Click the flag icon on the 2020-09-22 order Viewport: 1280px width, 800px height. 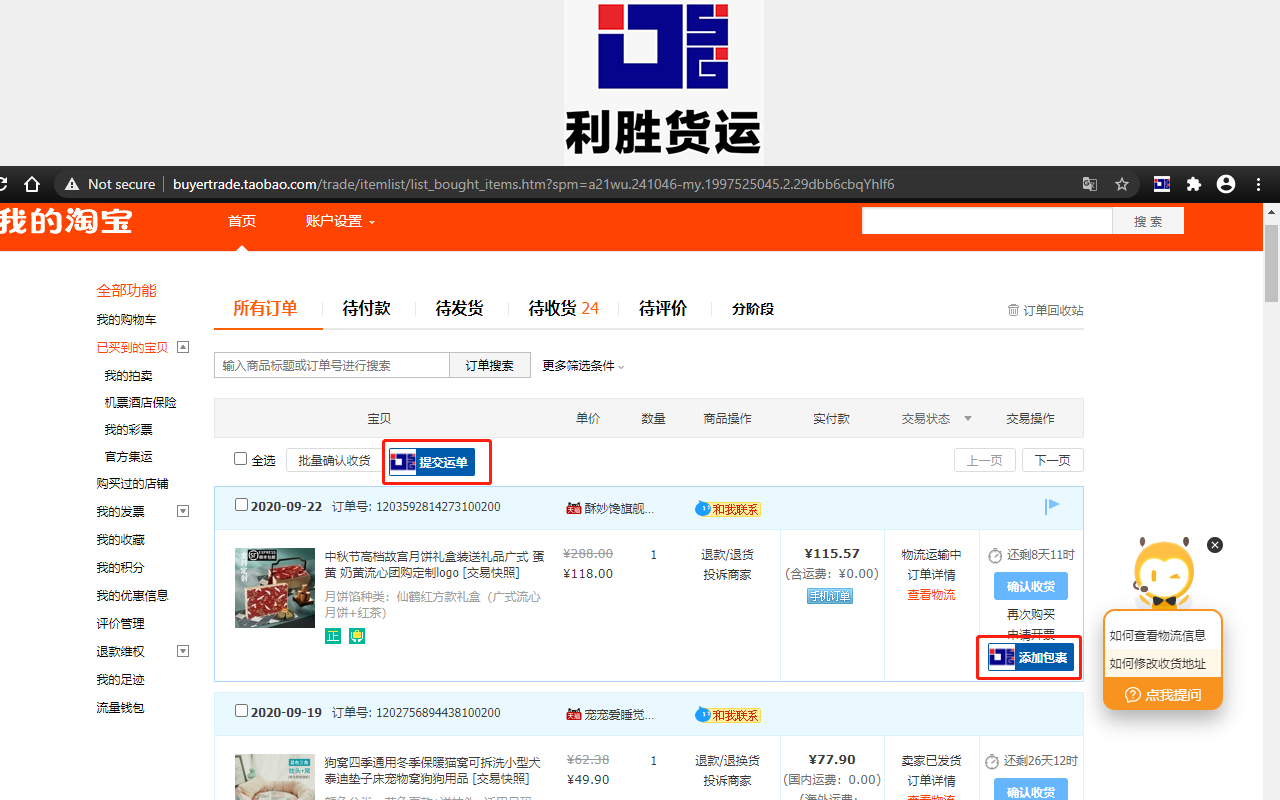[x=1052, y=507]
